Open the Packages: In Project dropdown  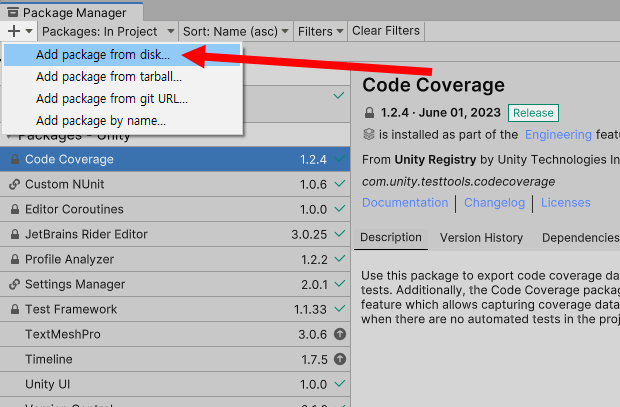[108, 31]
